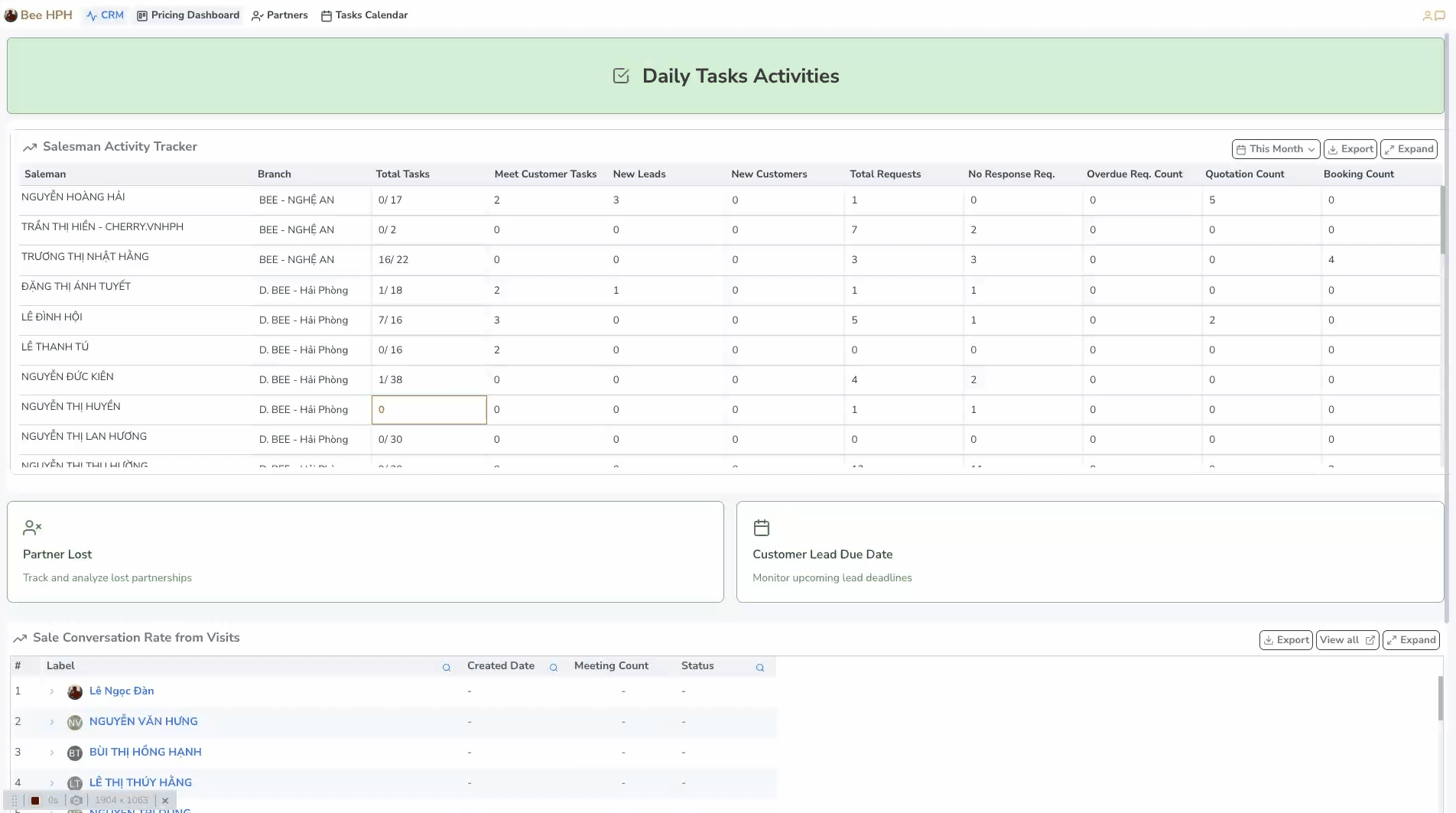Click View all on Sale Conversation Rate
The height and width of the screenshot is (813, 1456).
(1347, 639)
